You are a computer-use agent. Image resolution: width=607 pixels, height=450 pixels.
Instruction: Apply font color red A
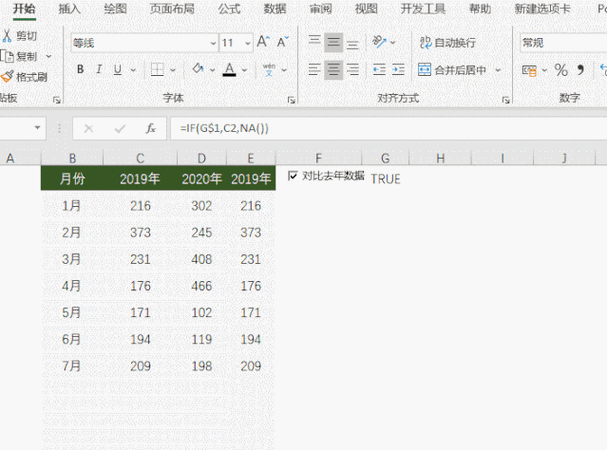pyautogui.click(x=229, y=69)
